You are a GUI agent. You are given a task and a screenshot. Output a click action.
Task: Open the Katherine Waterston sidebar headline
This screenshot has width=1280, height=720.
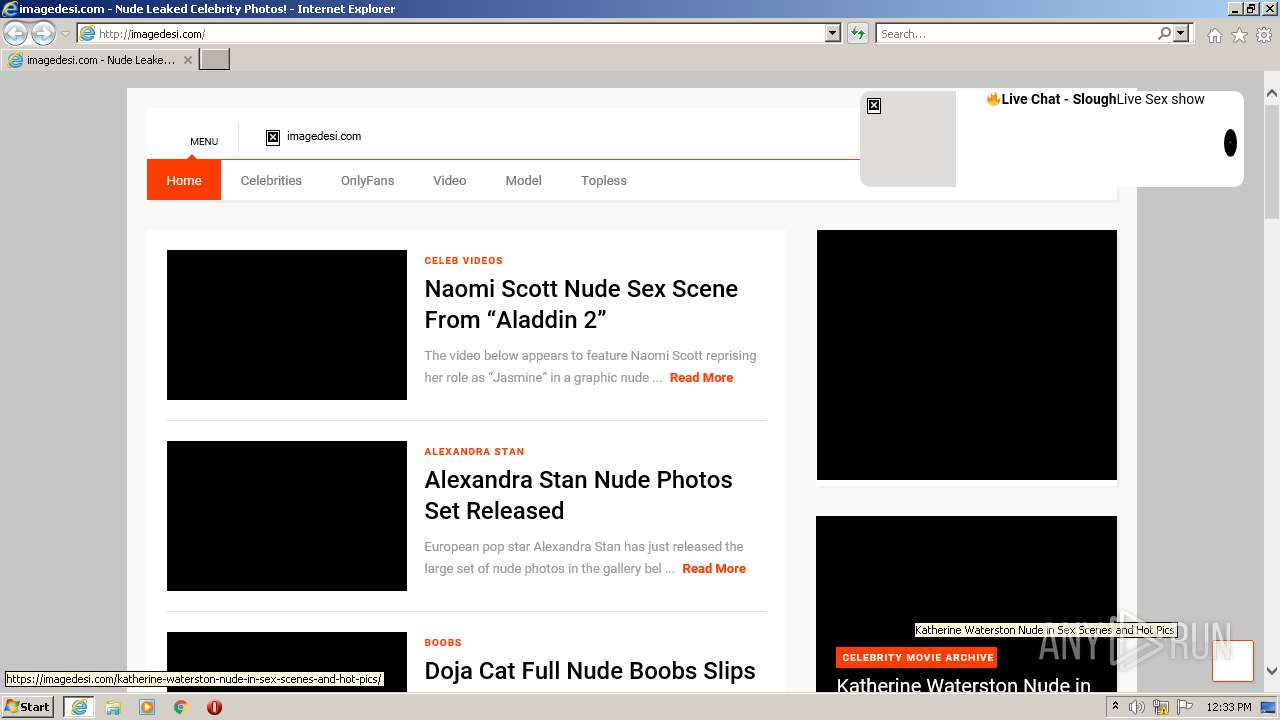963,685
